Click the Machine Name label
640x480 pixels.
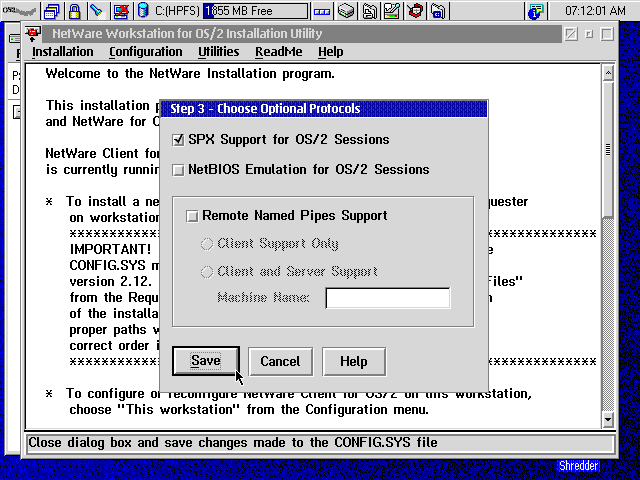pos(263,298)
